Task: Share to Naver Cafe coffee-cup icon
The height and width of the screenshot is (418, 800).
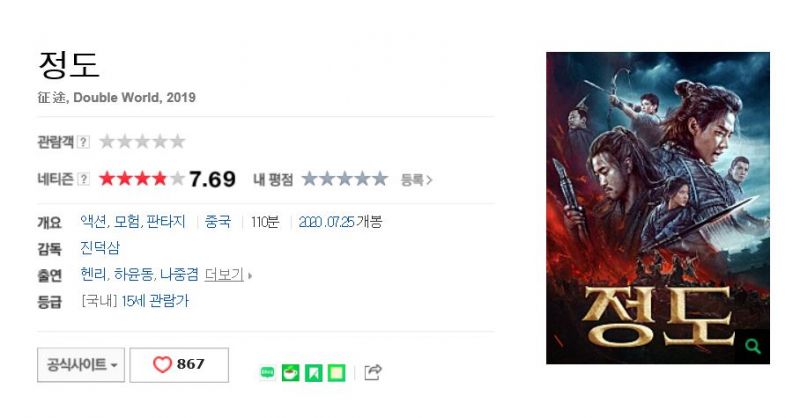Action: pos(291,373)
